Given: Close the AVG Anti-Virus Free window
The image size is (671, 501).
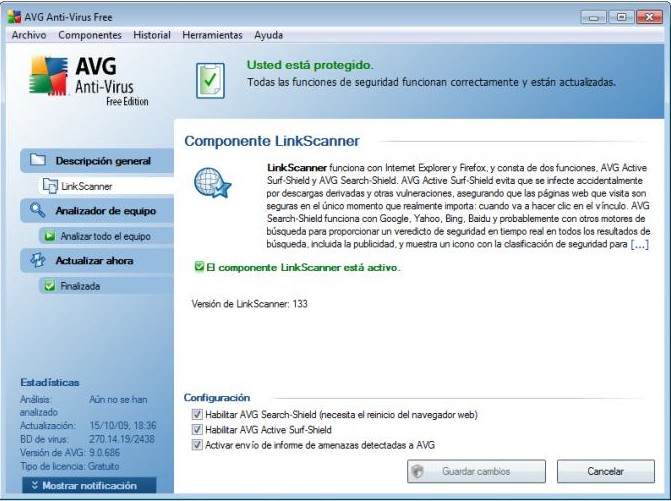Looking at the screenshot, I should click(x=650, y=18).
